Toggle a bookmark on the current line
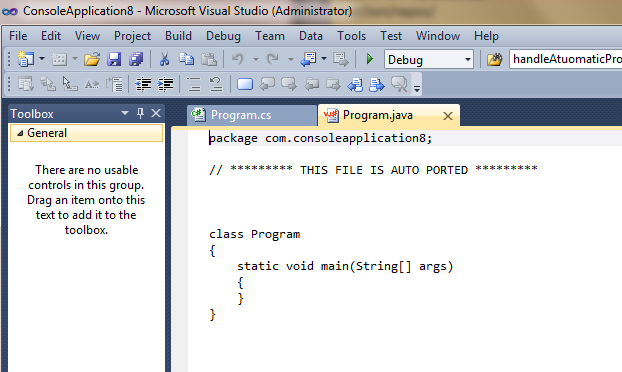 click(245, 84)
